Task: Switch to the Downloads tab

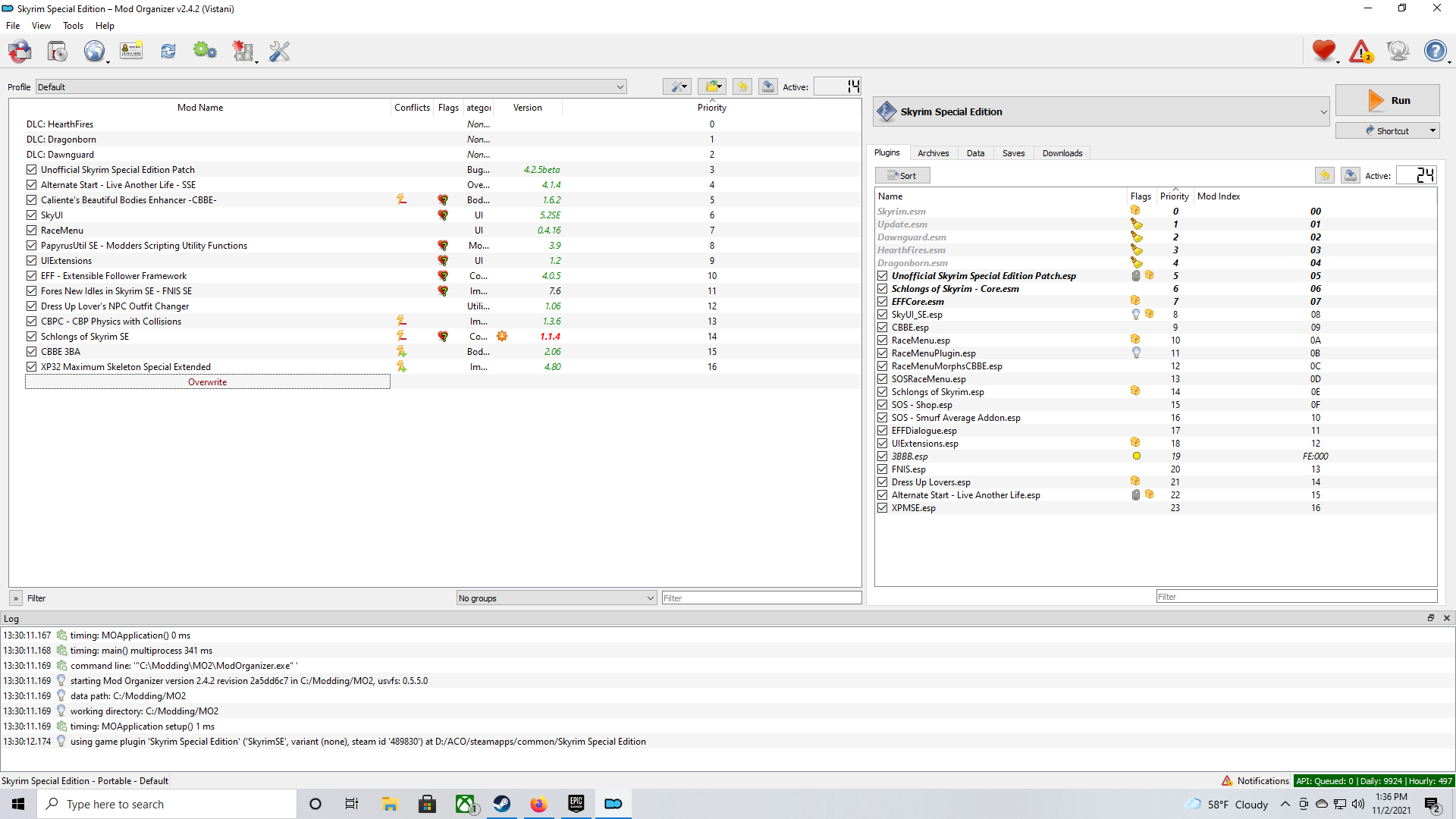Action: click(x=1062, y=153)
